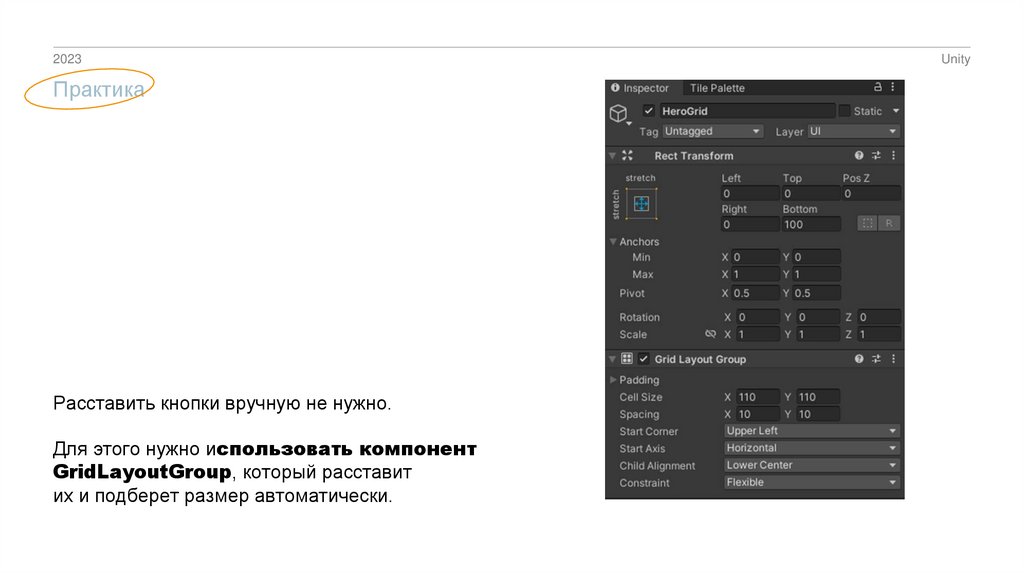The image size is (1024, 574).
Task: Enable the Static checkbox
Action: pyautogui.click(x=844, y=111)
